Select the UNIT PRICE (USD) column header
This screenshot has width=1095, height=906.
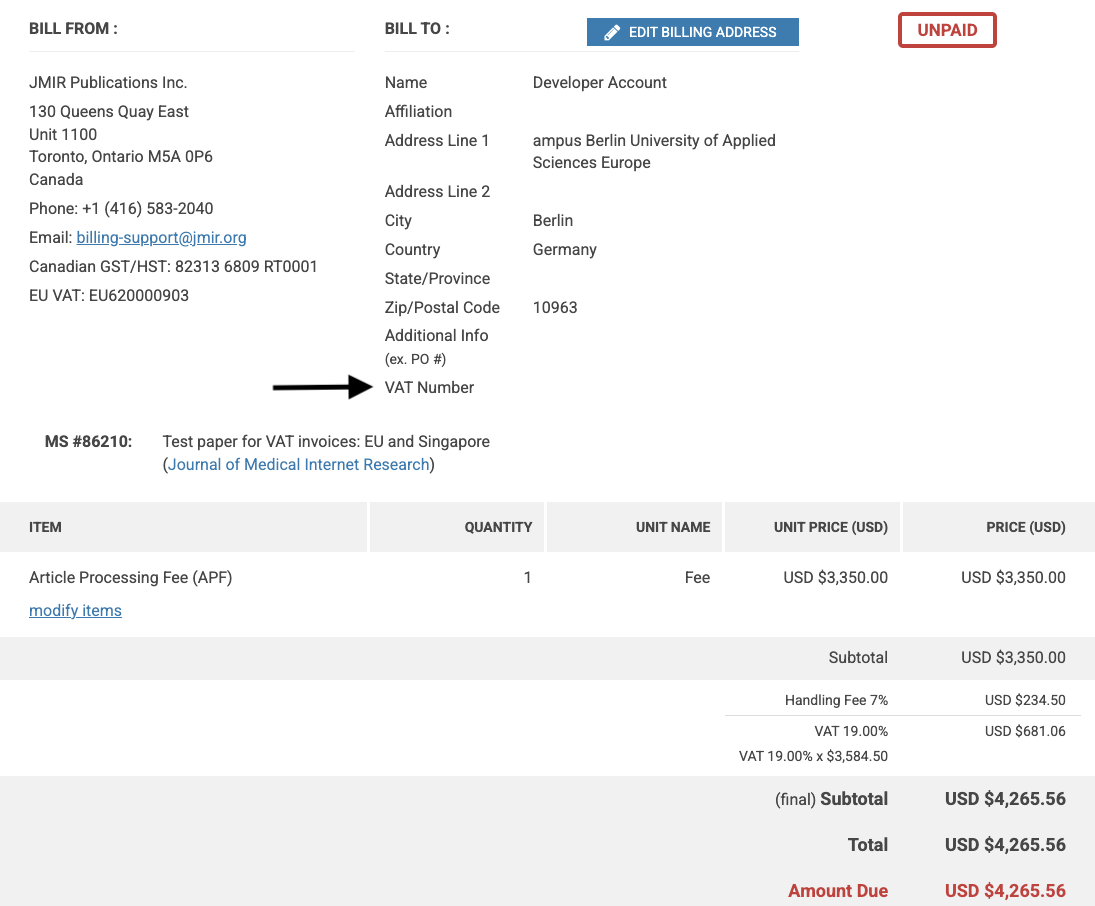[830, 527]
